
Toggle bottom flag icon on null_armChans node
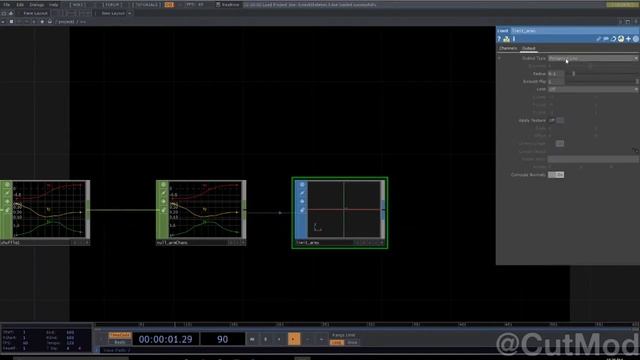coord(163,210)
